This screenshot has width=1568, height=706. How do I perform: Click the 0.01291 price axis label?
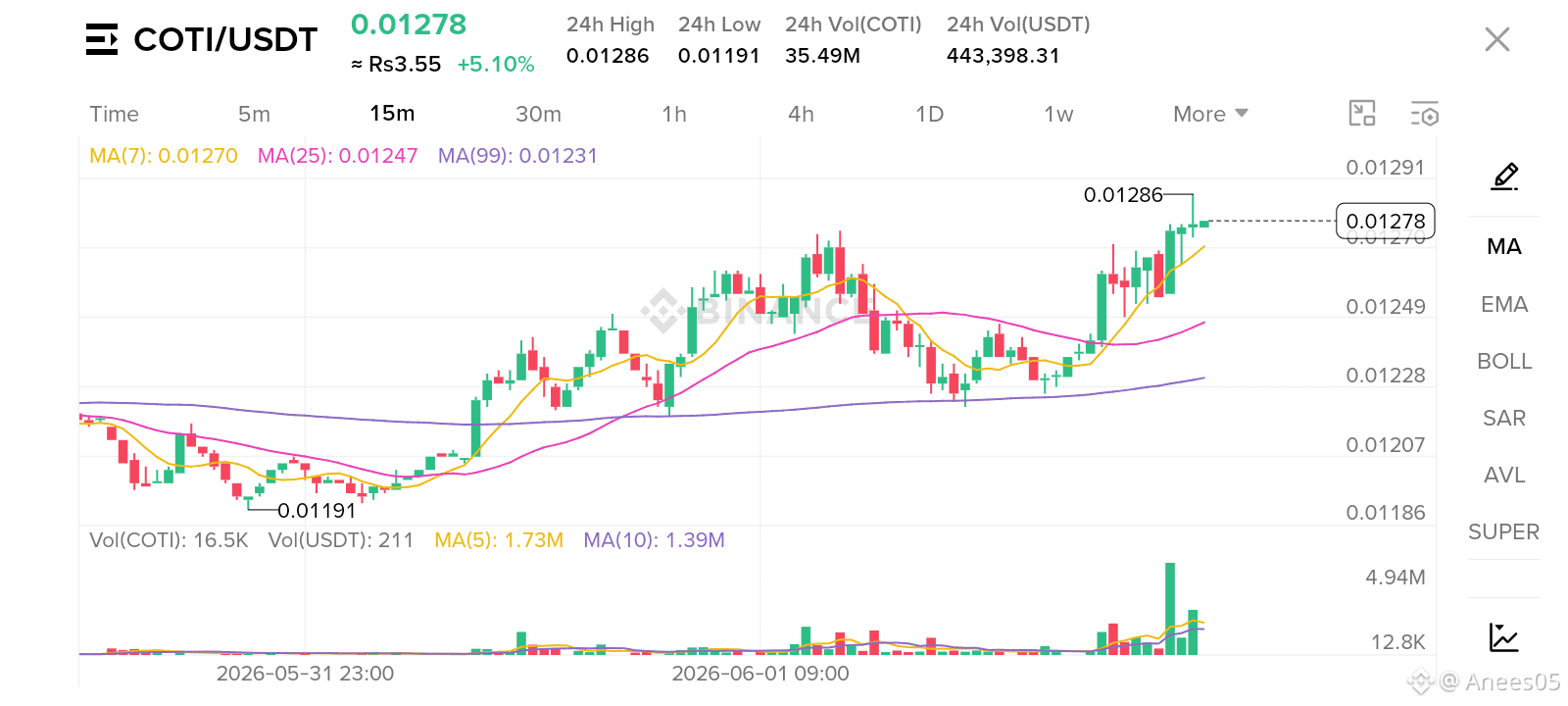[x=1385, y=168]
